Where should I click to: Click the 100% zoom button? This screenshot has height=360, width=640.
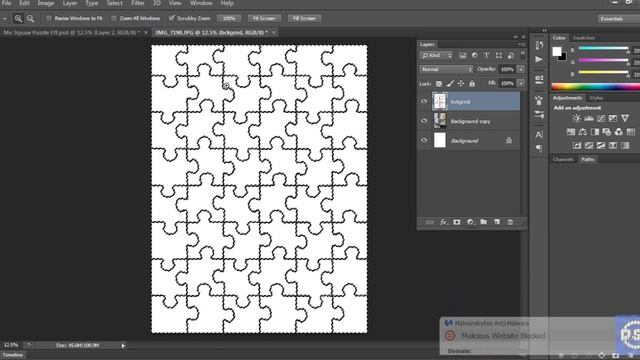229,18
